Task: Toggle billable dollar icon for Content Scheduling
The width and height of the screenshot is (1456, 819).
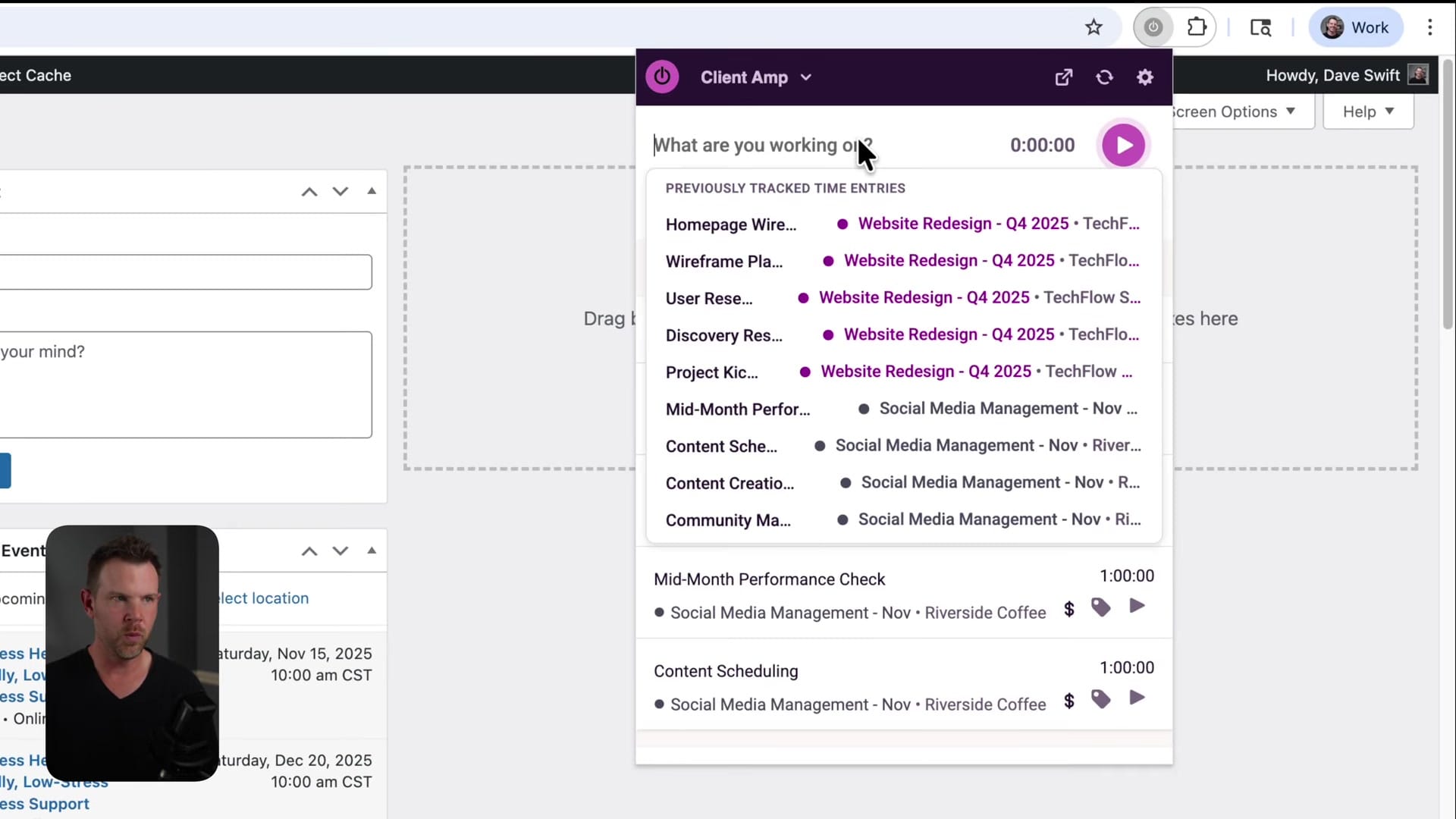Action: [1069, 701]
